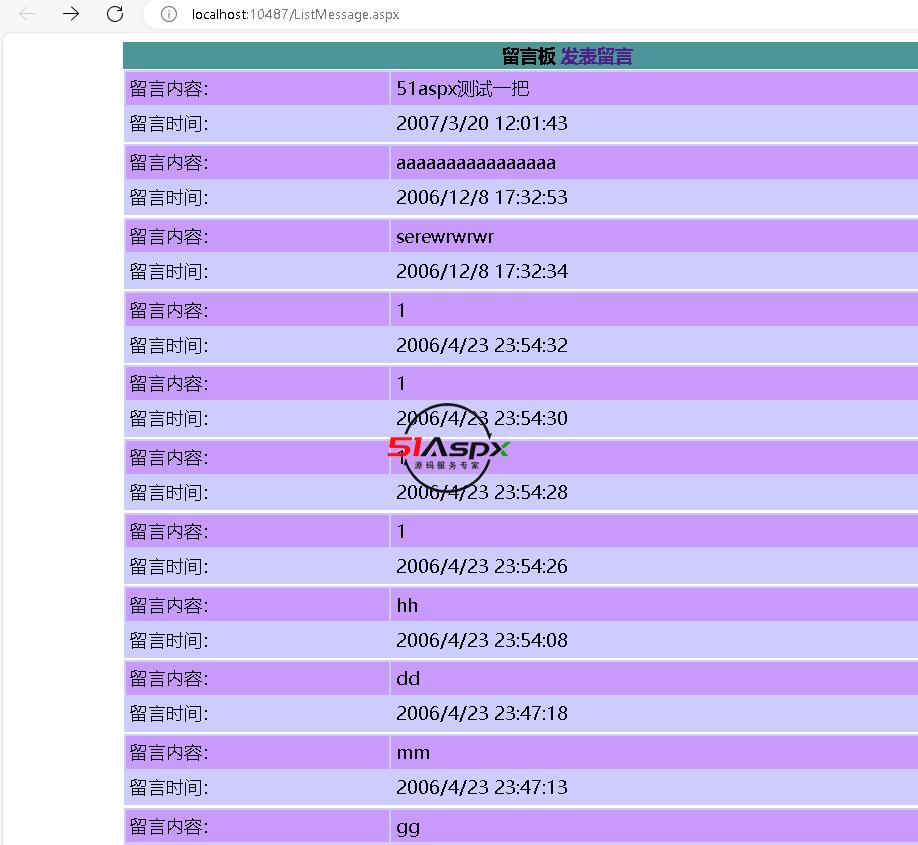This screenshot has width=918, height=845.
Task: Select the message text 51aspx测试一把
Action: click(463, 88)
